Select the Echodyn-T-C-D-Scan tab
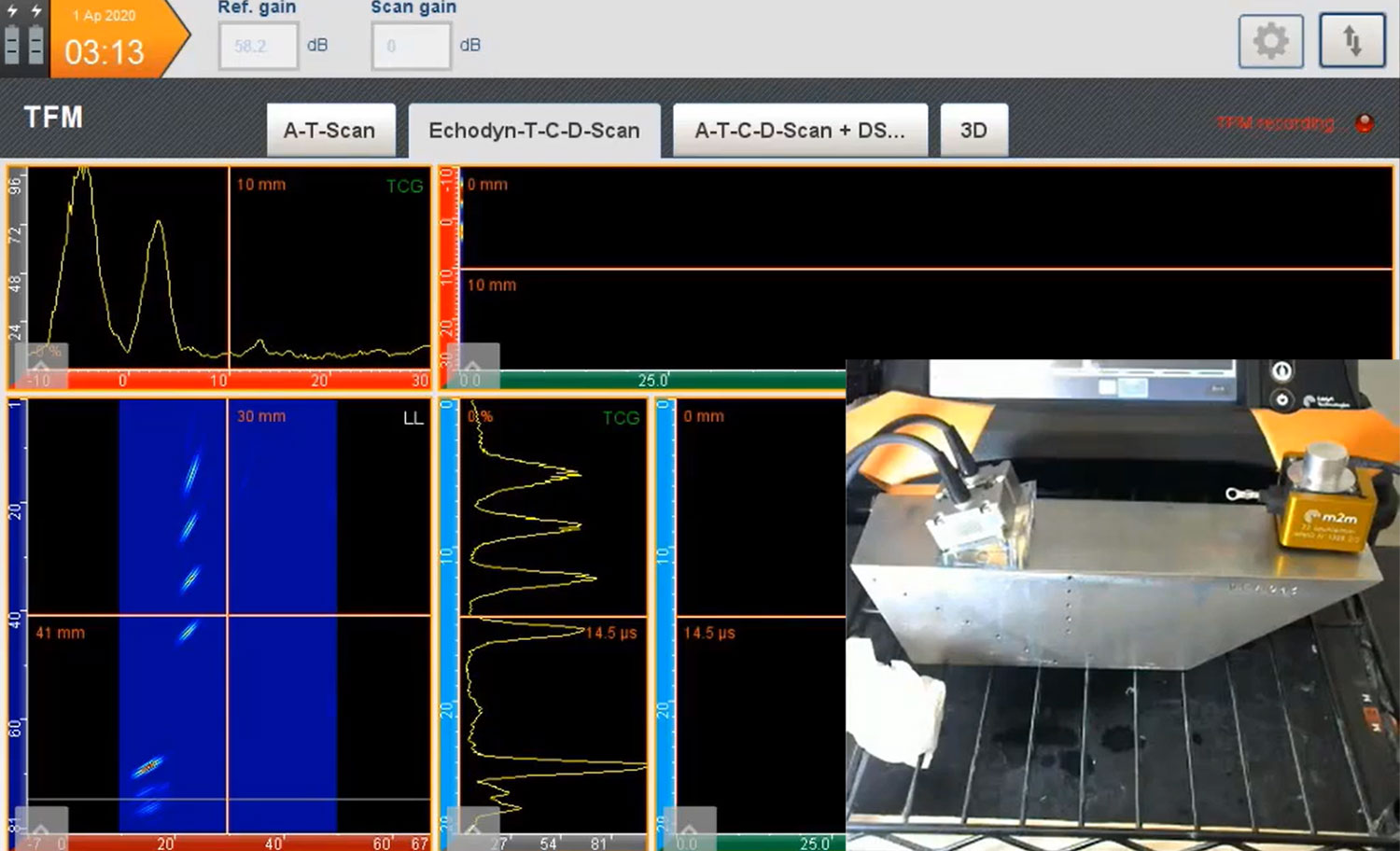This screenshot has width=1400, height=851. (x=534, y=131)
